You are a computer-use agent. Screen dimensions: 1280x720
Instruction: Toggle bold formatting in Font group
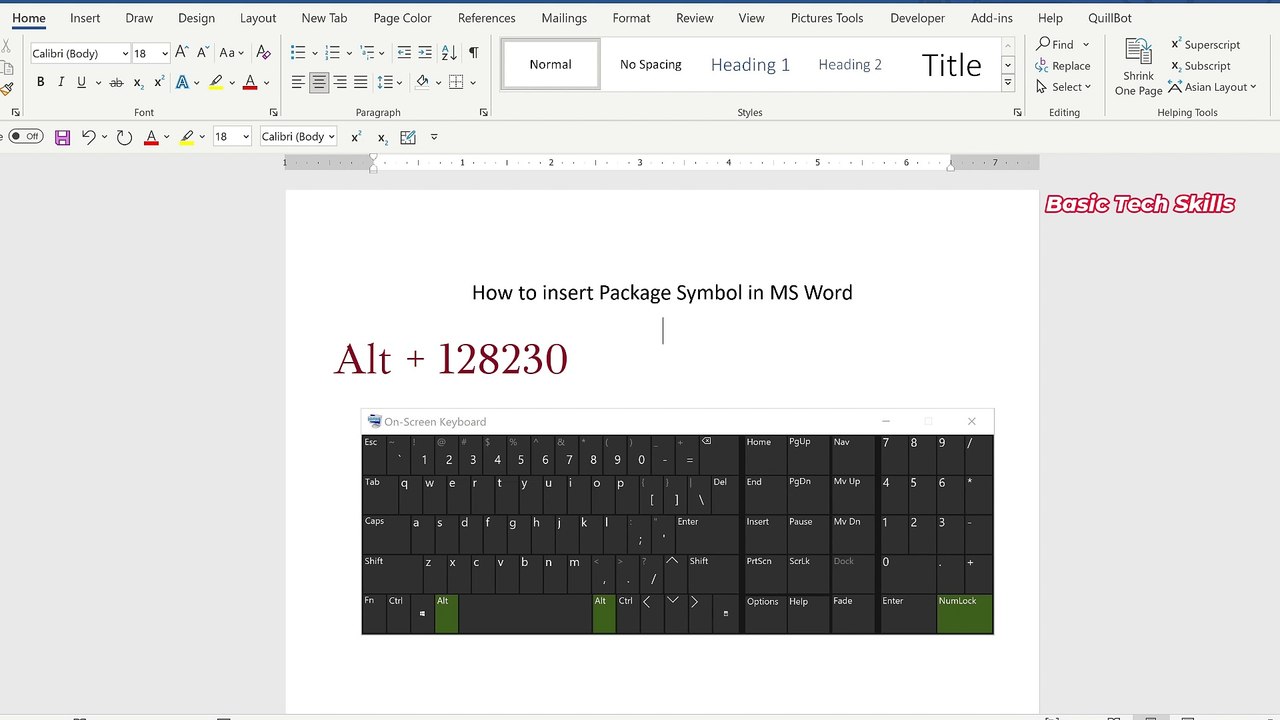point(40,82)
